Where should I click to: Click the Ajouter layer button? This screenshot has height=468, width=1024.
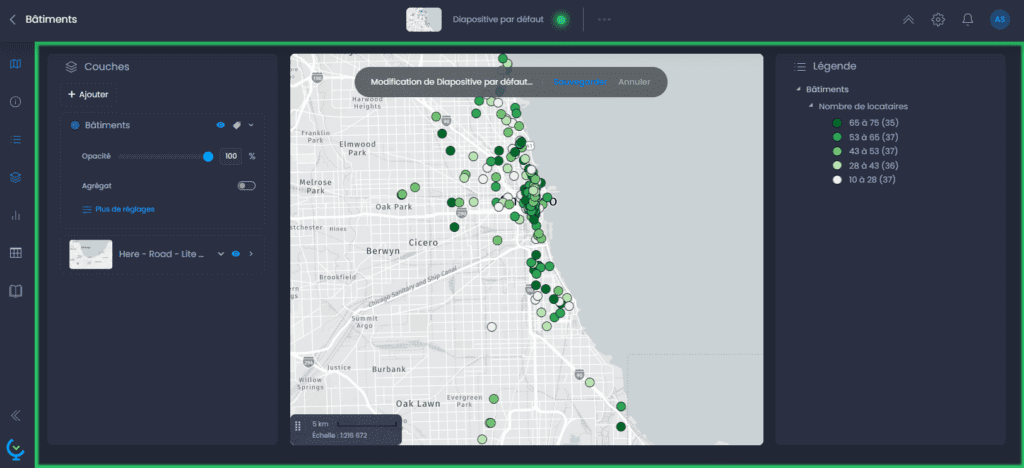click(88, 95)
